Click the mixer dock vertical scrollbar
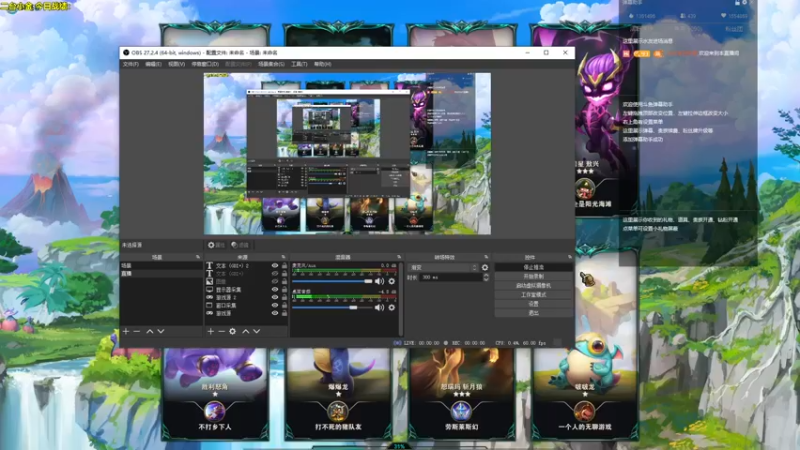Screen dimensions: 800x450 (401, 299)
